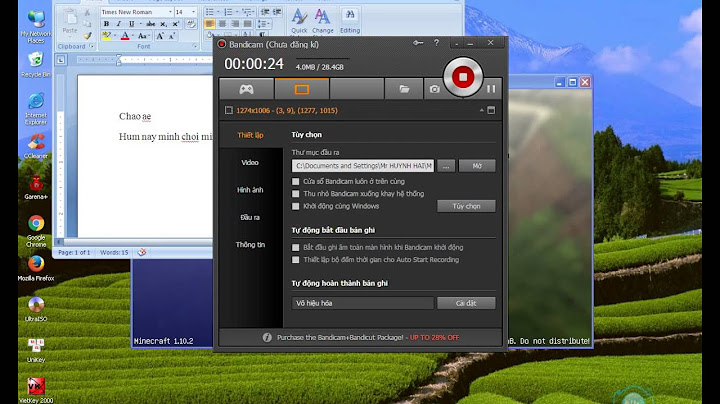The width and height of the screenshot is (720, 404).
Task: Select Bandicam game recording mode tab
Action: click(247, 89)
